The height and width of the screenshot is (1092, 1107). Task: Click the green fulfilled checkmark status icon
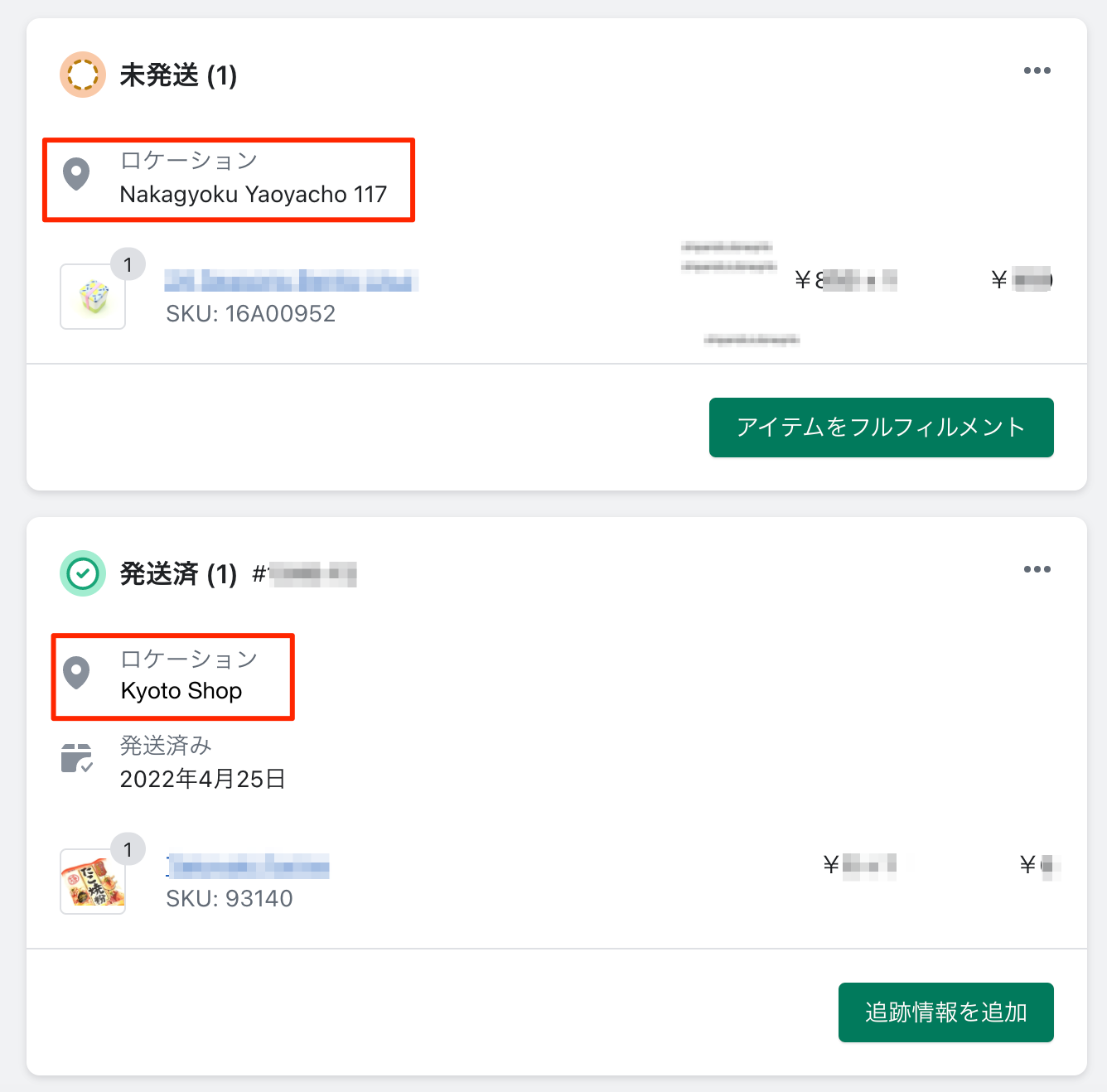point(83,573)
